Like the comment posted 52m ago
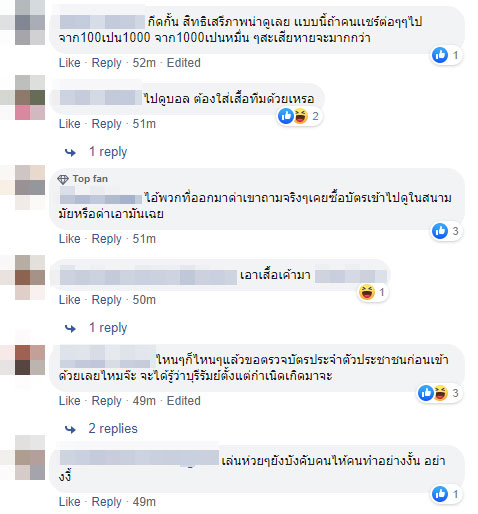The image size is (478, 514). (x=70, y=63)
